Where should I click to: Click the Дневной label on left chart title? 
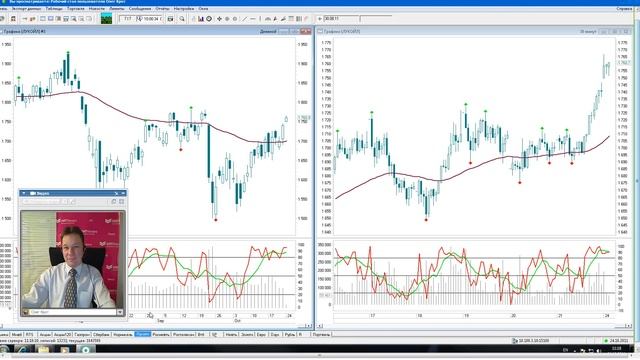point(268,31)
